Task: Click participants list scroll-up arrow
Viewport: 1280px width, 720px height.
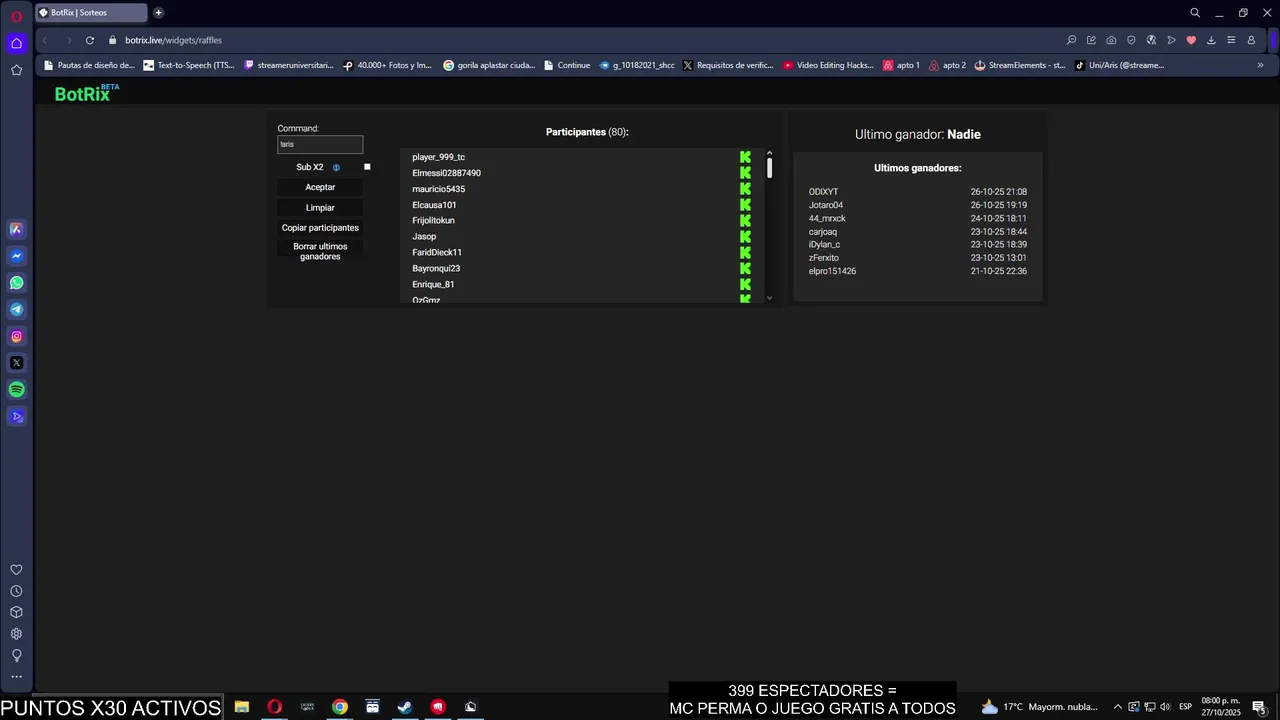Action: coord(769,153)
